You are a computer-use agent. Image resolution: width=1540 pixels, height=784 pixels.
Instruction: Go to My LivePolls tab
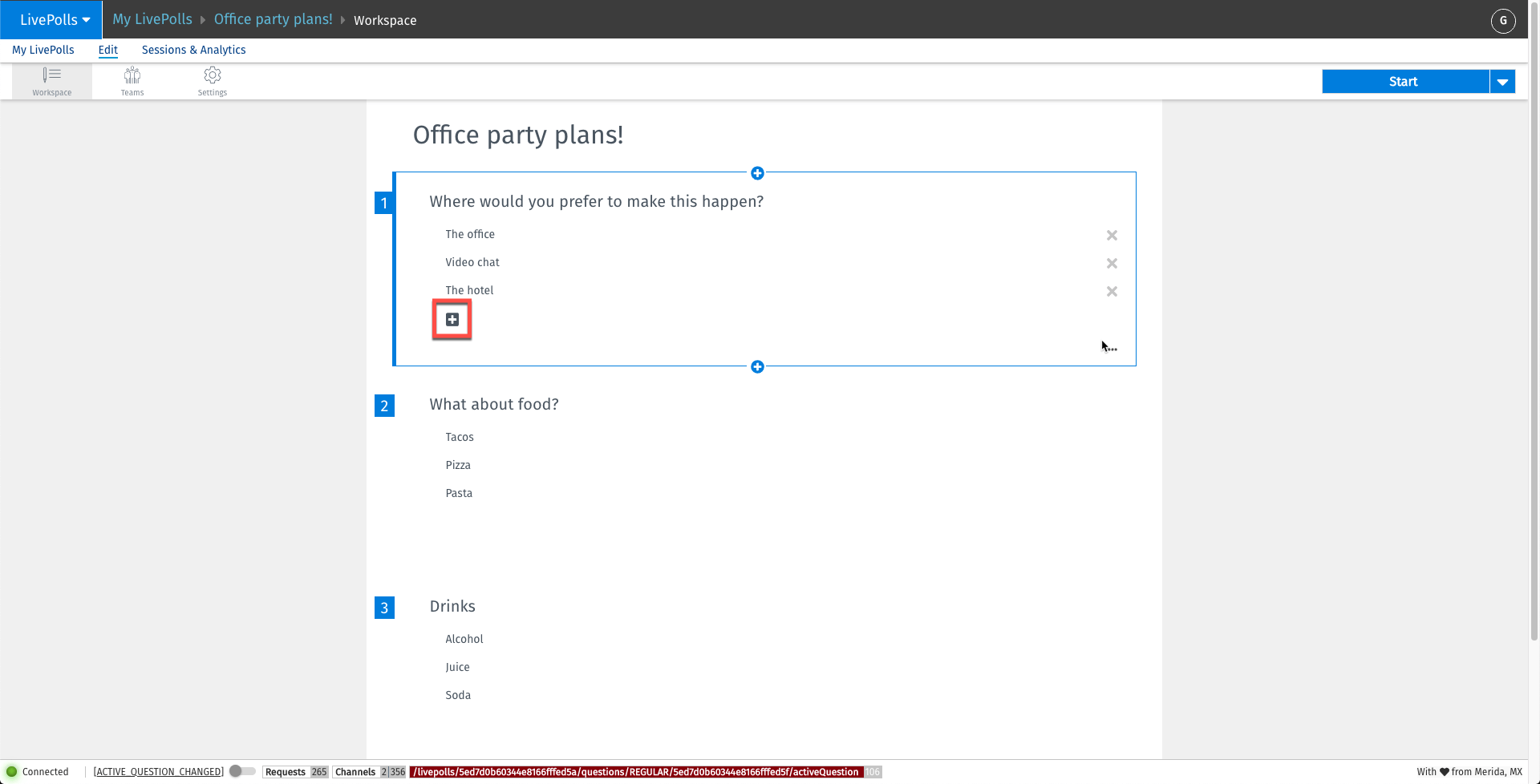(43, 50)
